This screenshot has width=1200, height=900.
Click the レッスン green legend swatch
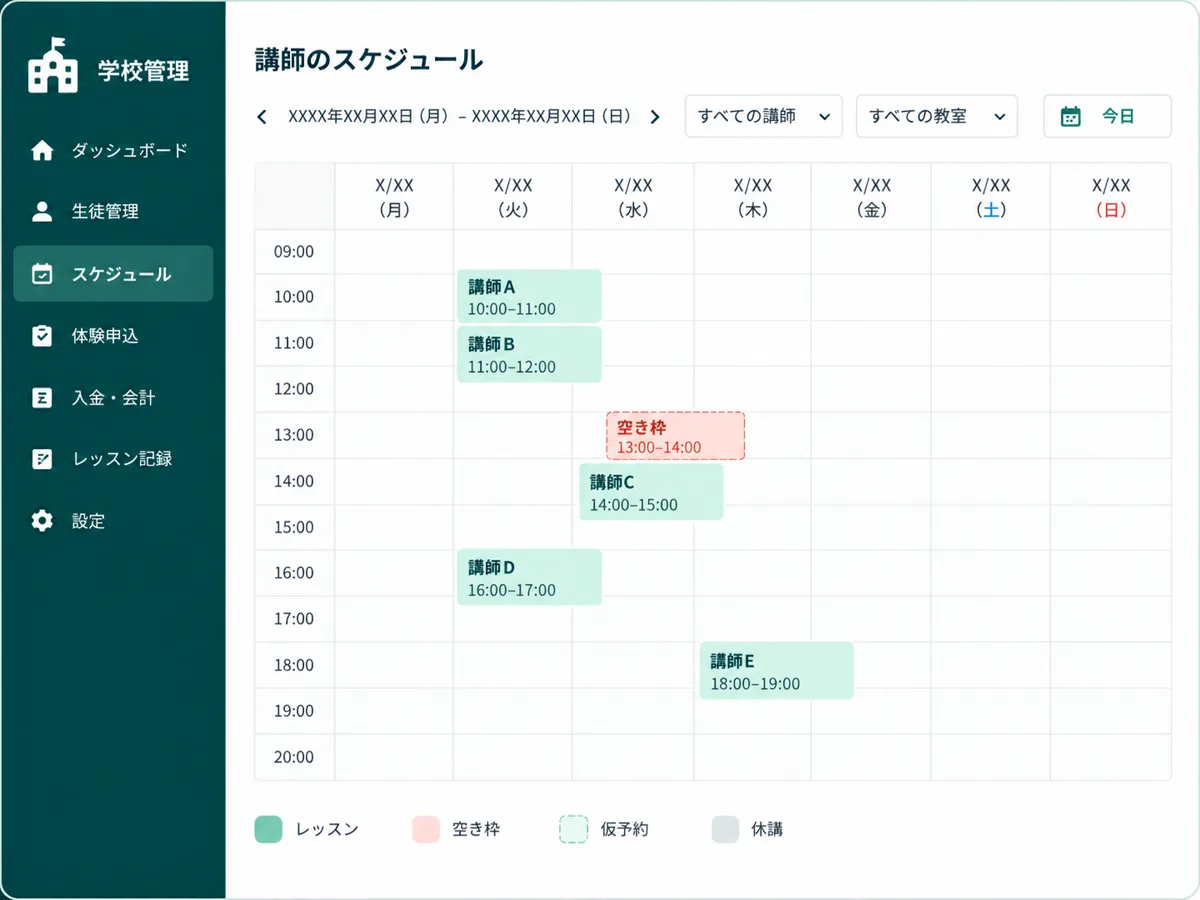tap(268, 829)
